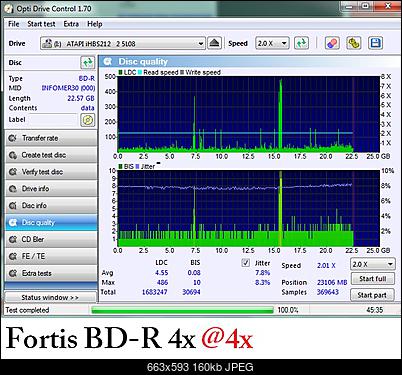Click the BIS Max value 10

pos(197,283)
